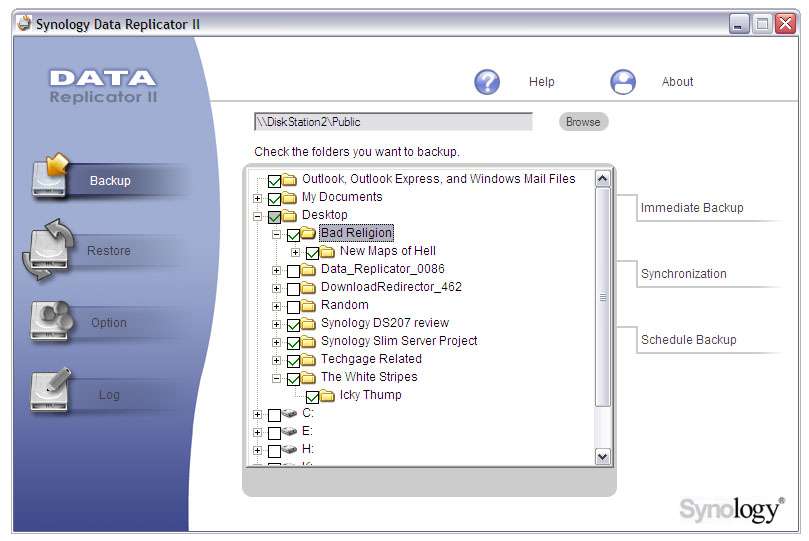The image size is (809, 541).
Task: Expand the My Documents tree node
Action: (257, 199)
